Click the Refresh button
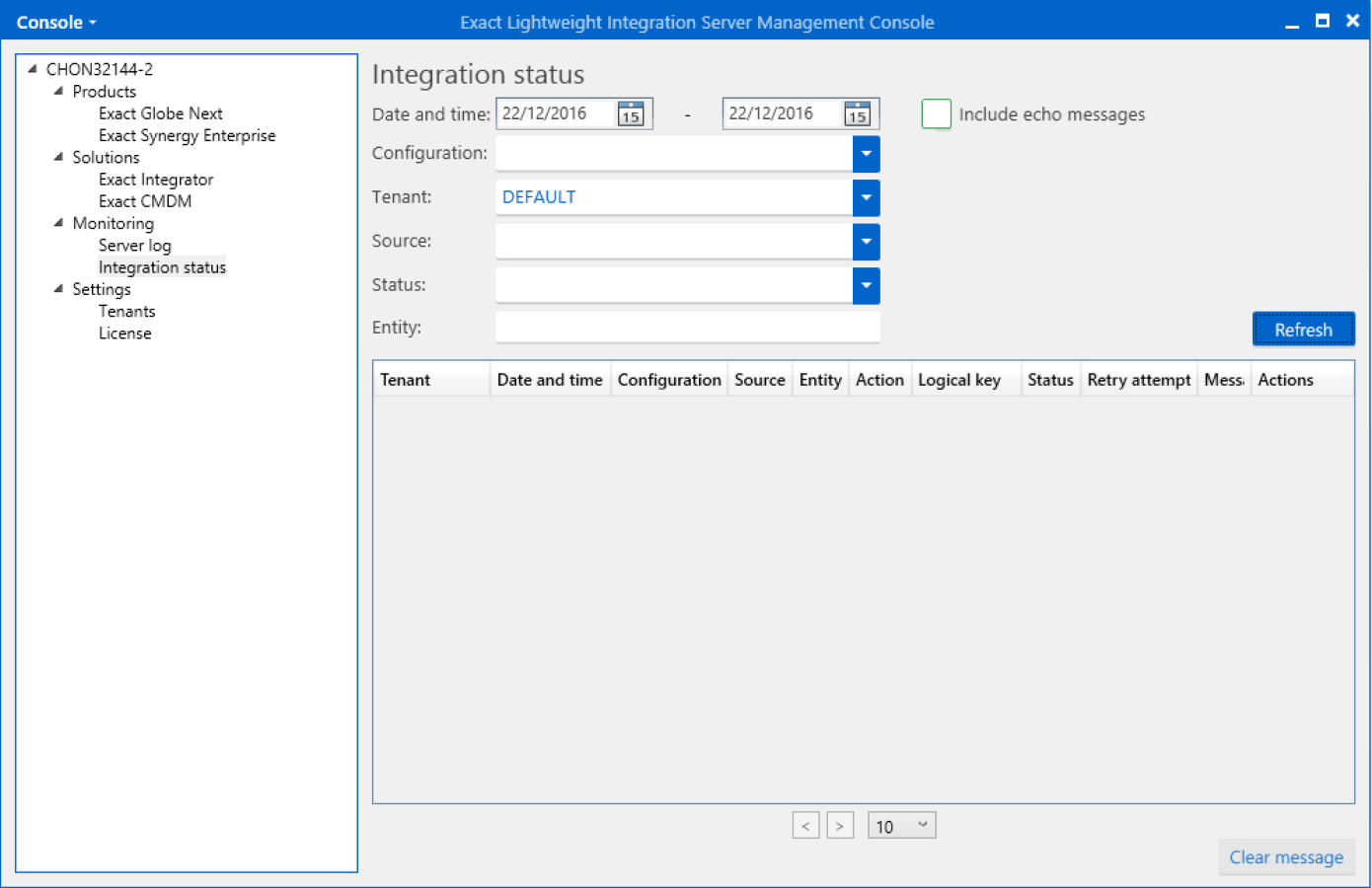This screenshot has width=1372, height=888. pyautogui.click(x=1303, y=330)
